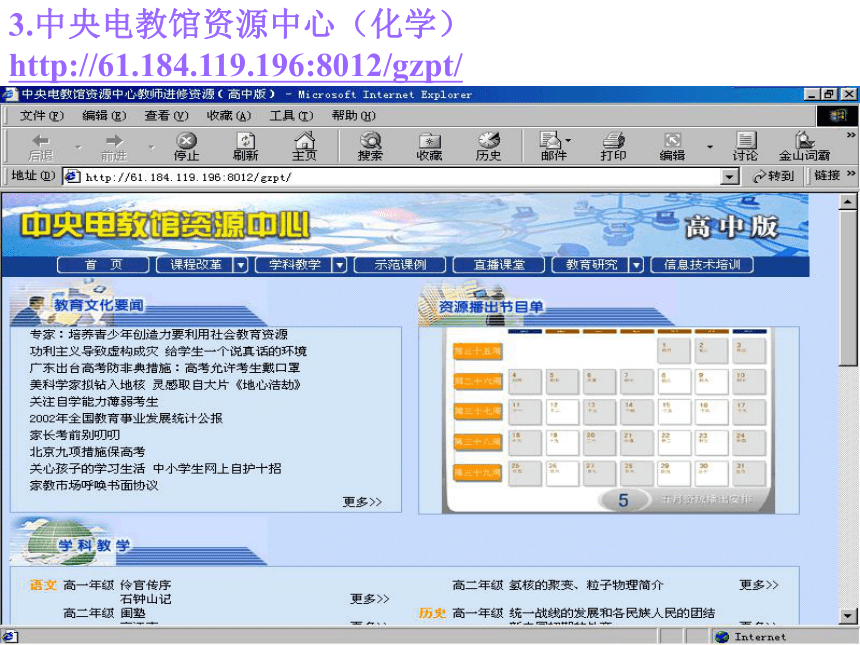Screen dimensions: 860x645
Task: Click the page icon in address bar
Action: (x=72, y=177)
